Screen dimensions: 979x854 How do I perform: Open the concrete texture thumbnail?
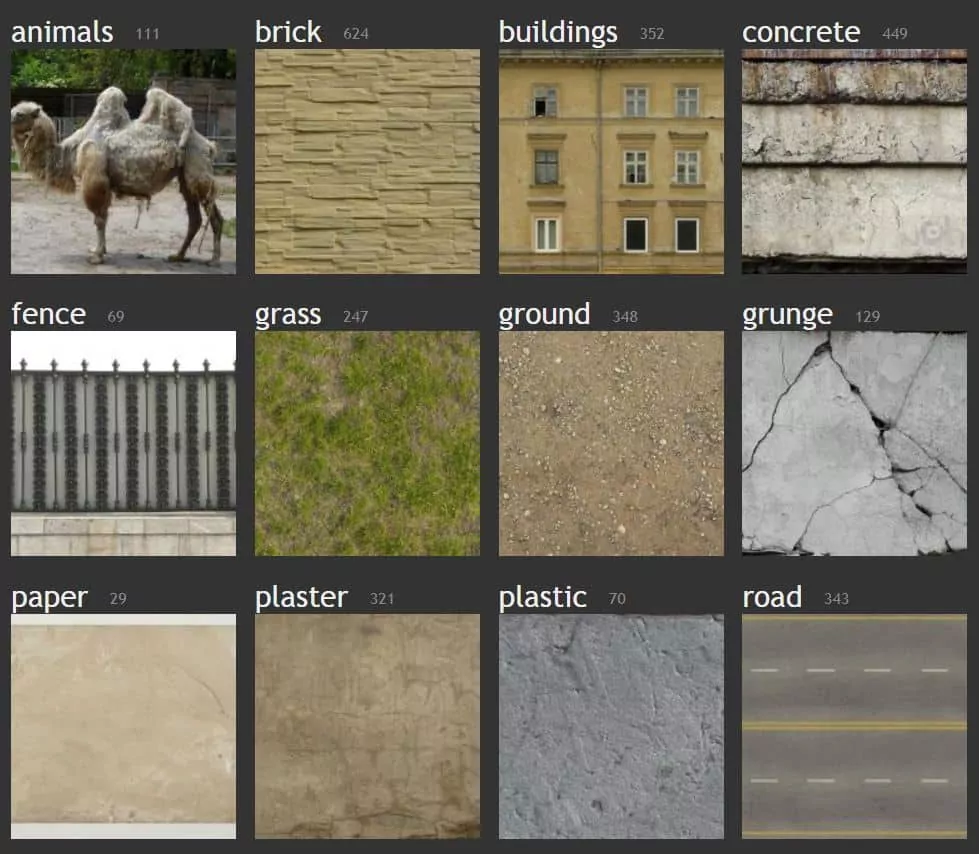pyautogui.click(x=854, y=162)
